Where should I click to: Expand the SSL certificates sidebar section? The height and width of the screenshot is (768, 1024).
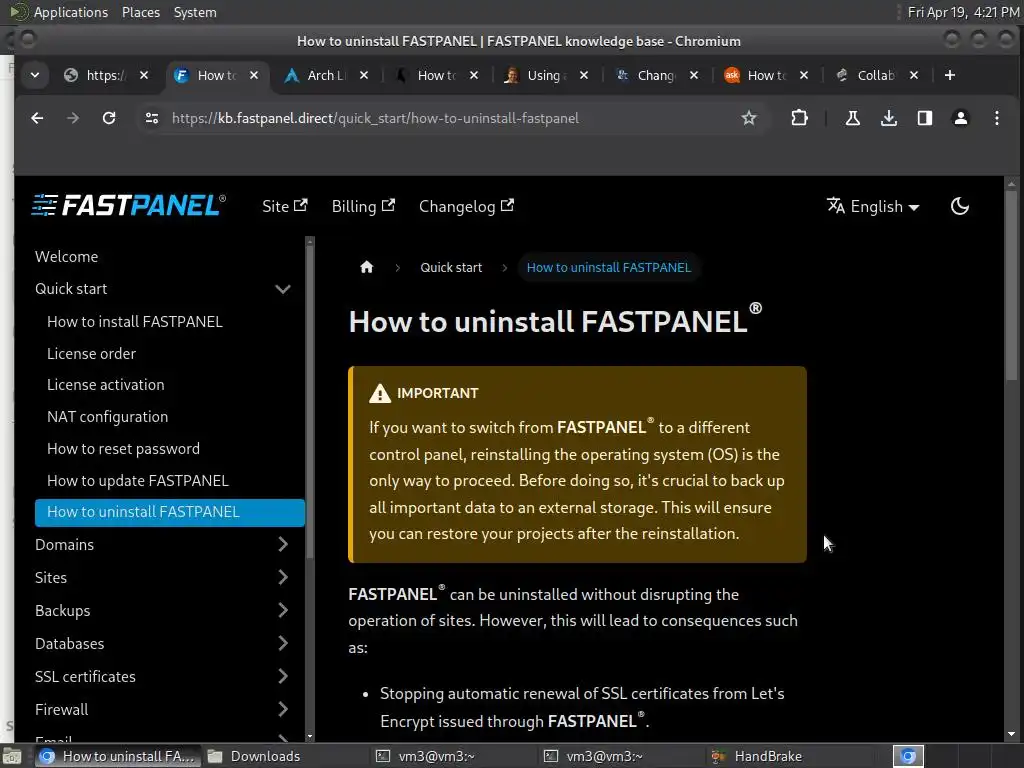(283, 677)
